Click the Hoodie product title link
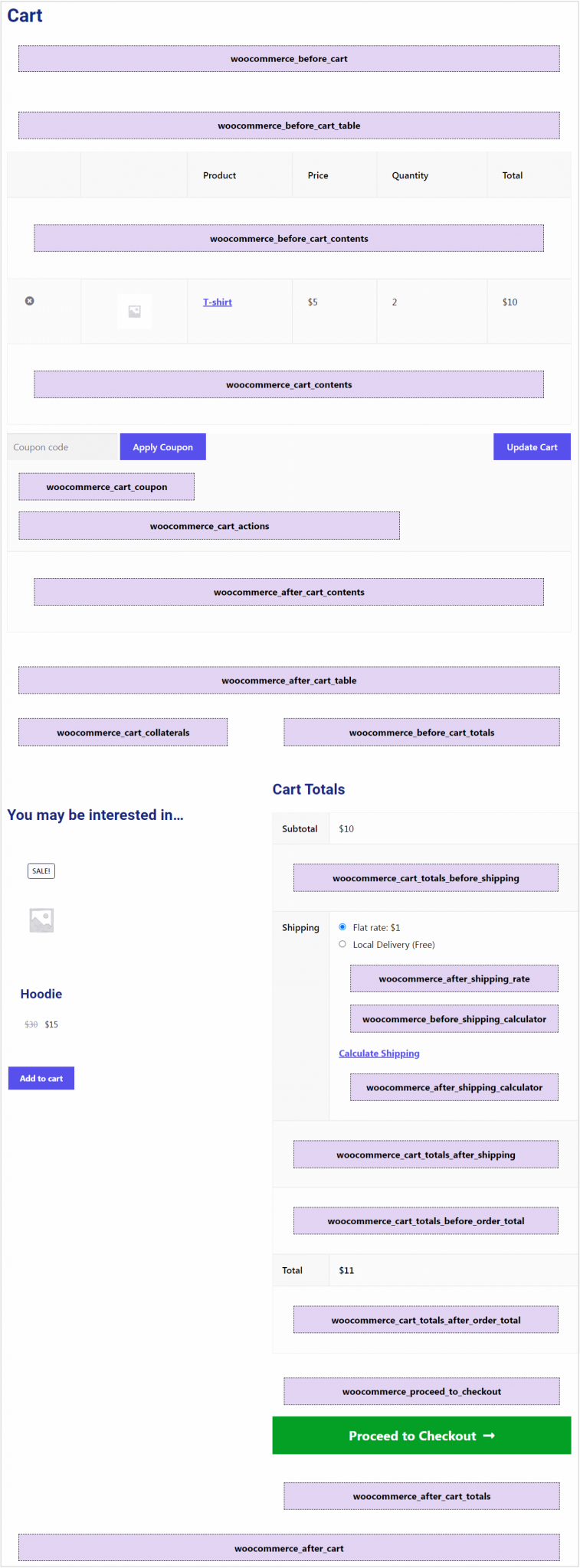The height and width of the screenshot is (1568, 580). [41, 994]
